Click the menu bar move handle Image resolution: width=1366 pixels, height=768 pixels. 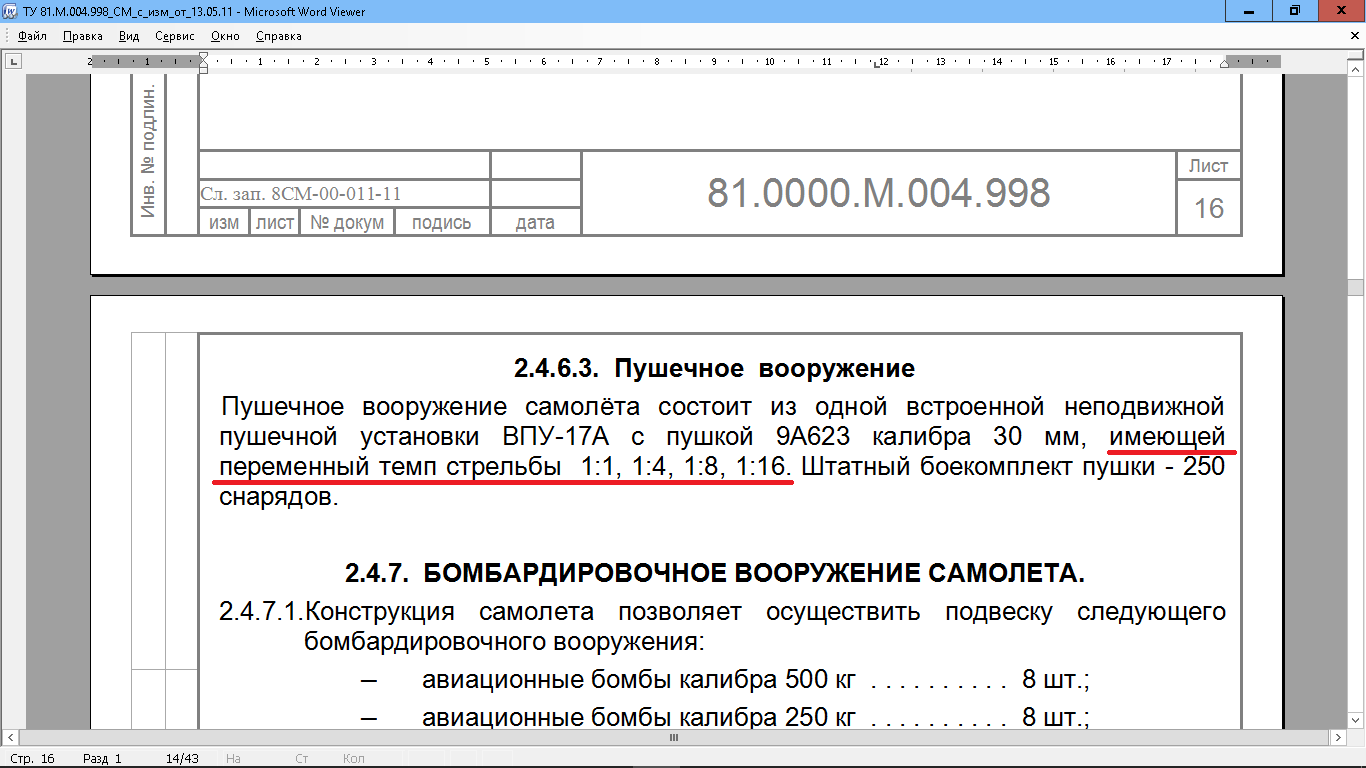coord(7,36)
